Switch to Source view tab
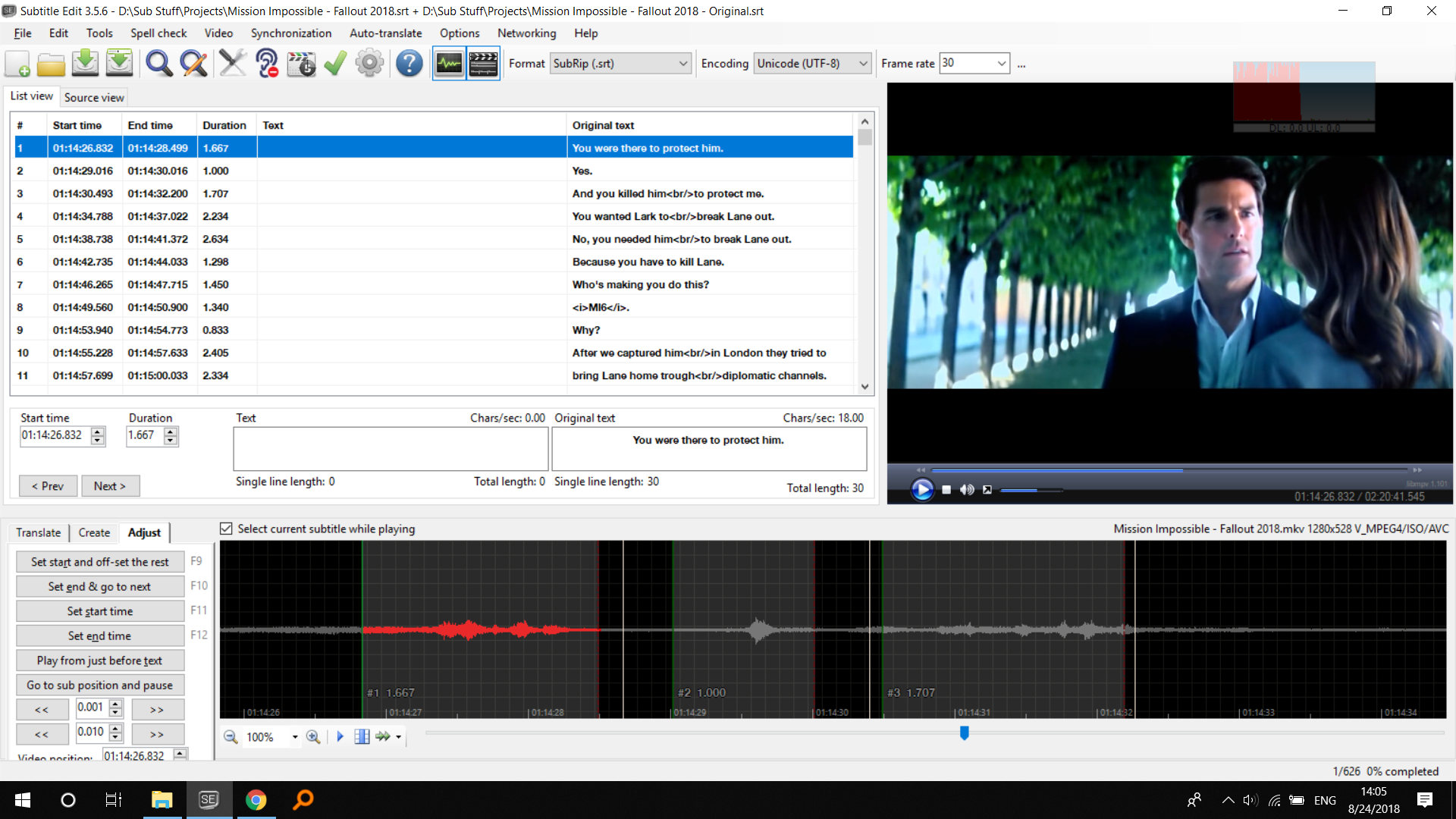The image size is (1456, 819). 94,97
